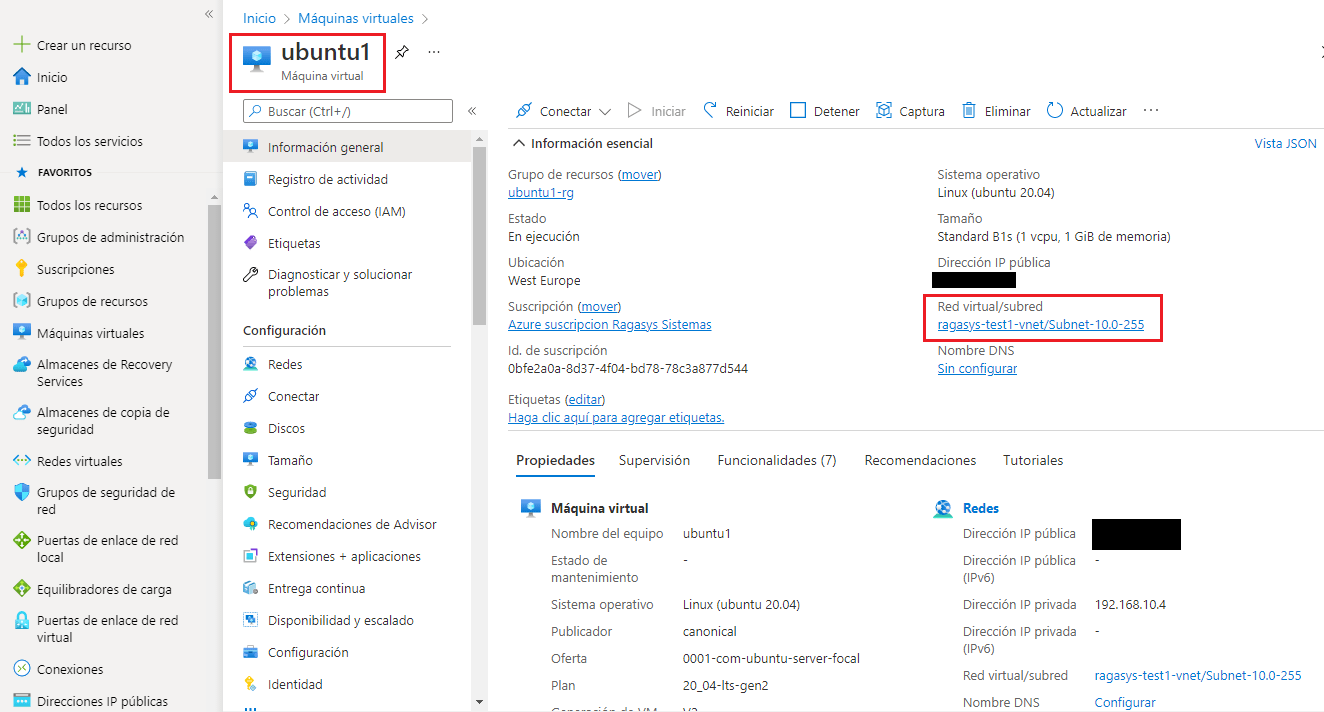Open more options ellipsis beside ubuntu1 title

coord(434,52)
